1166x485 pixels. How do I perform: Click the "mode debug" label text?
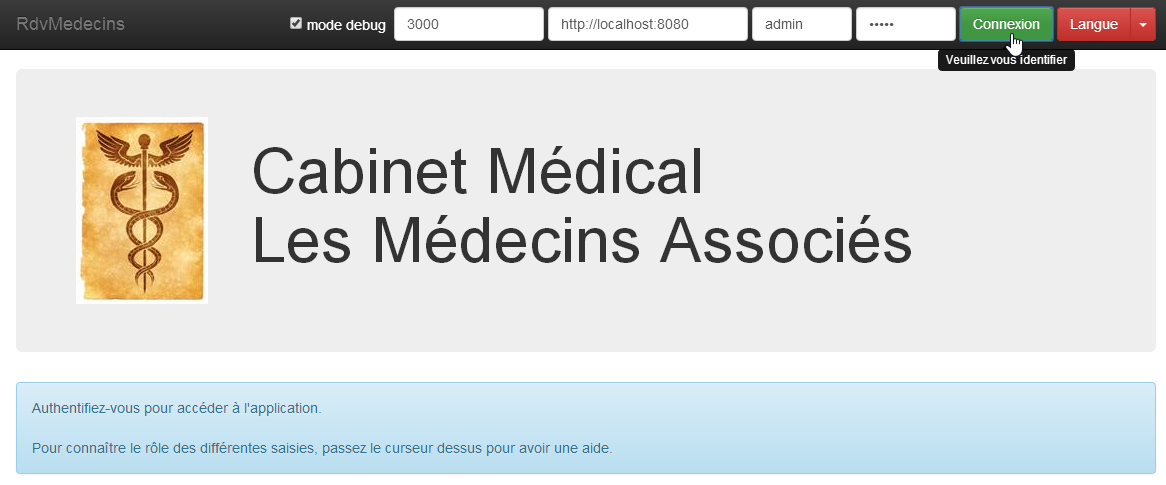click(346, 25)
